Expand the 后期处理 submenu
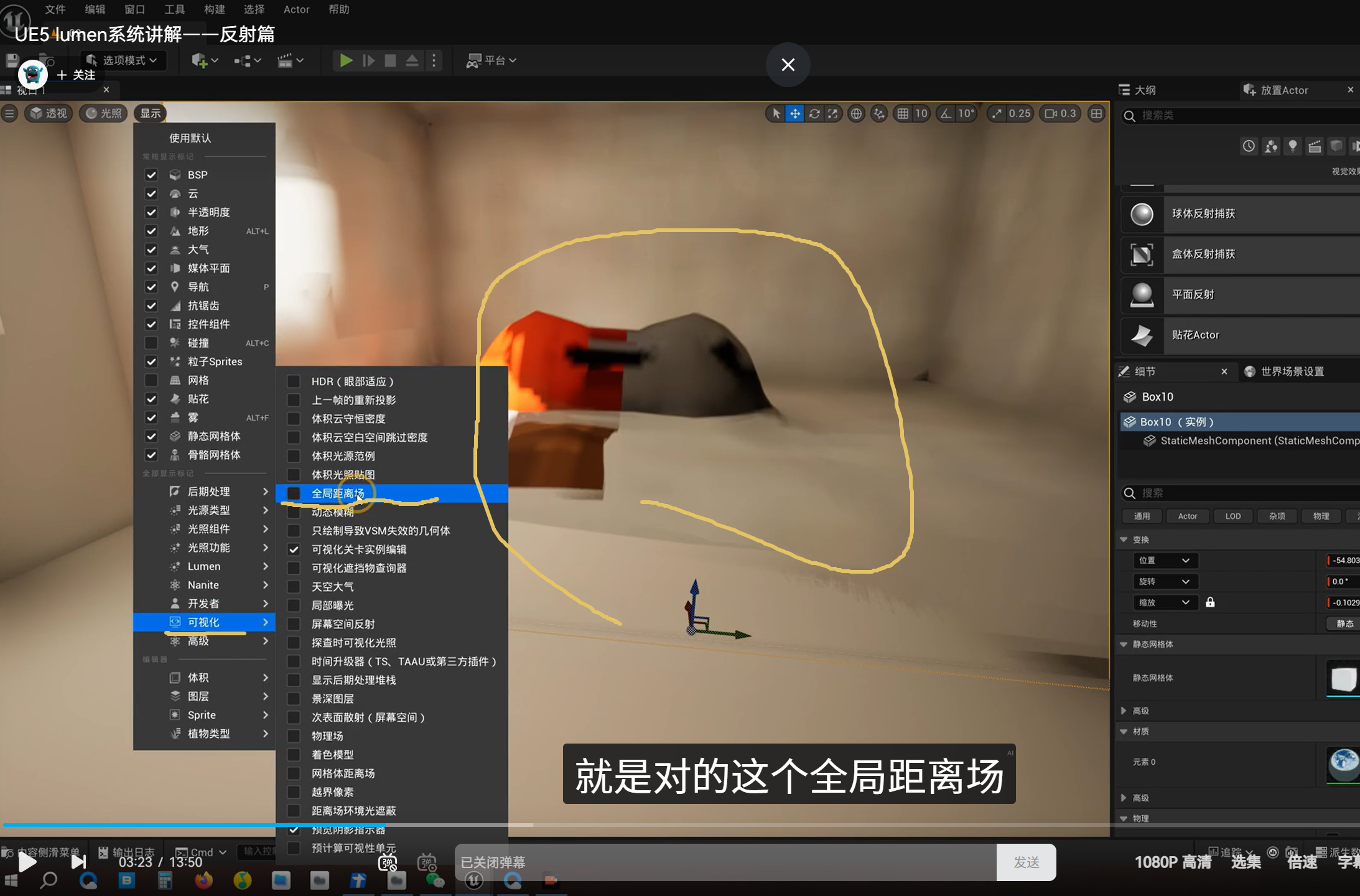Viewport: 1360px width, 896px height. click(x=205, y=492)
